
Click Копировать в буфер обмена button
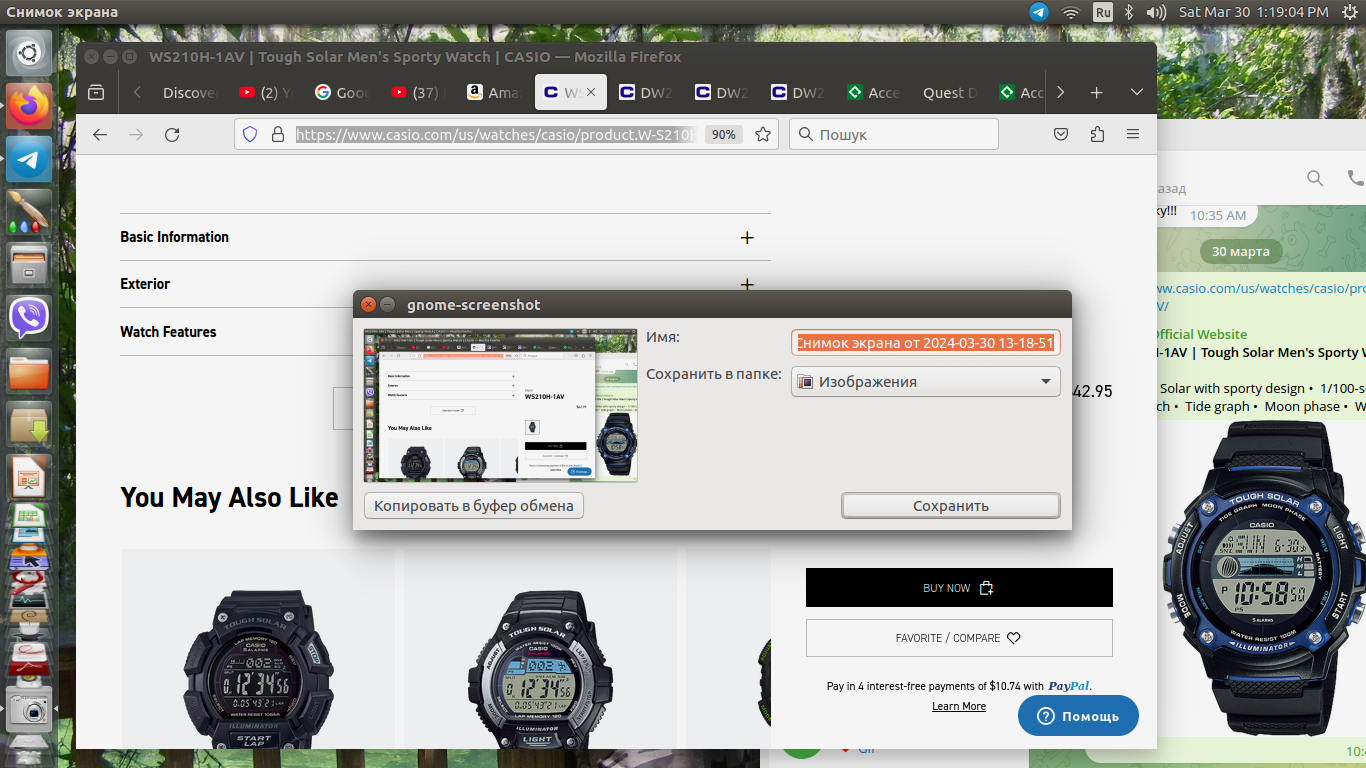click(x=474, y=506)
